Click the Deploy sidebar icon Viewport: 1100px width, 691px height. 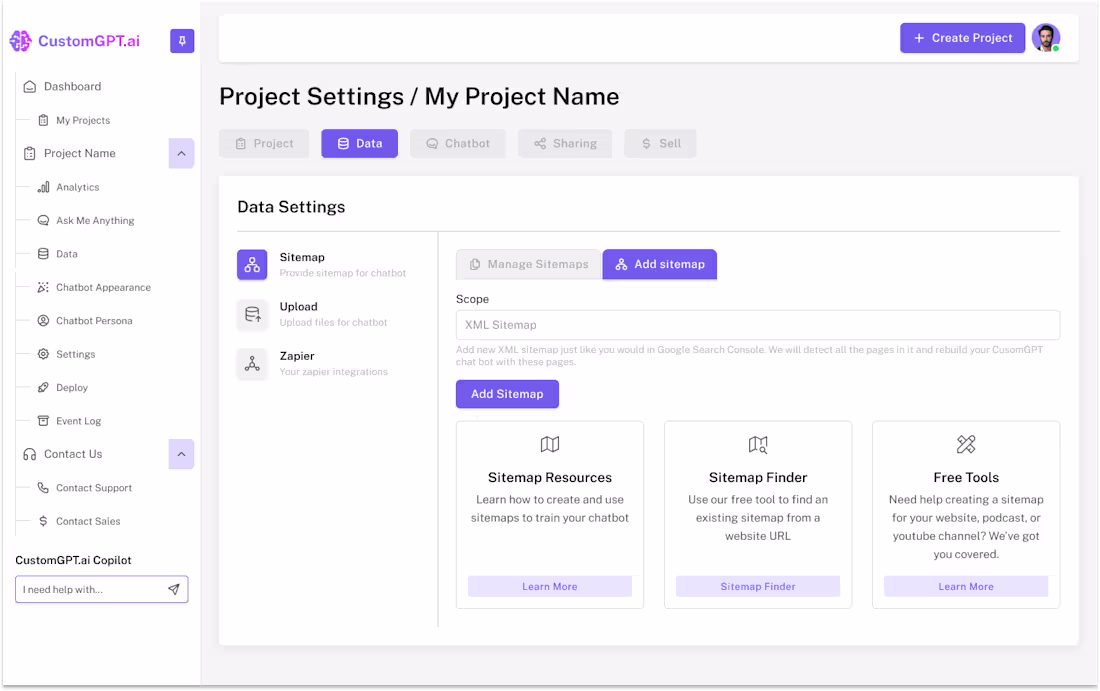(42, 387)
